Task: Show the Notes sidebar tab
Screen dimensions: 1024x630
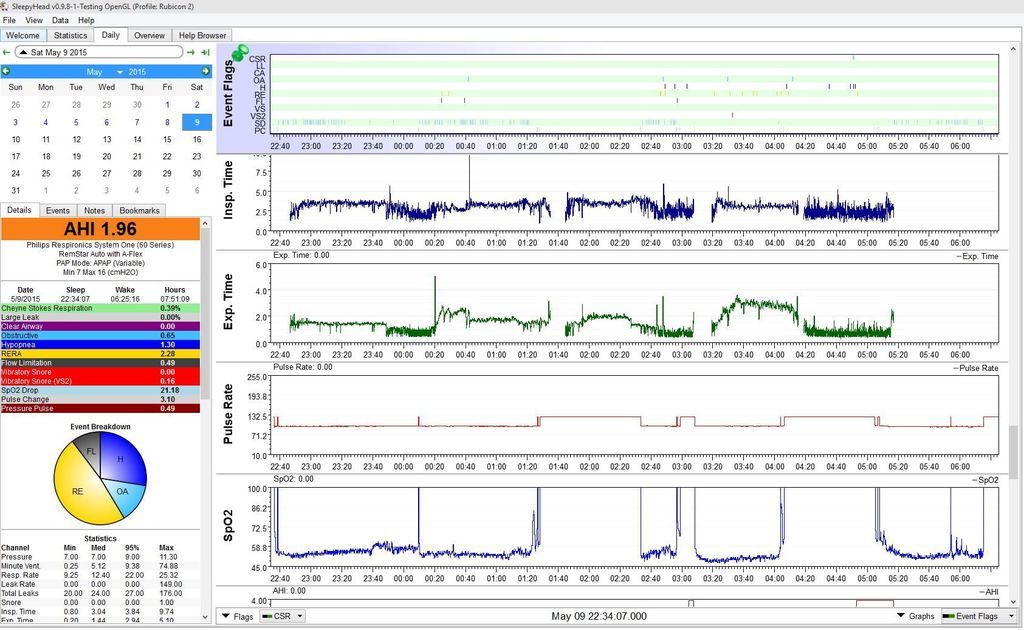Action: 94,210
